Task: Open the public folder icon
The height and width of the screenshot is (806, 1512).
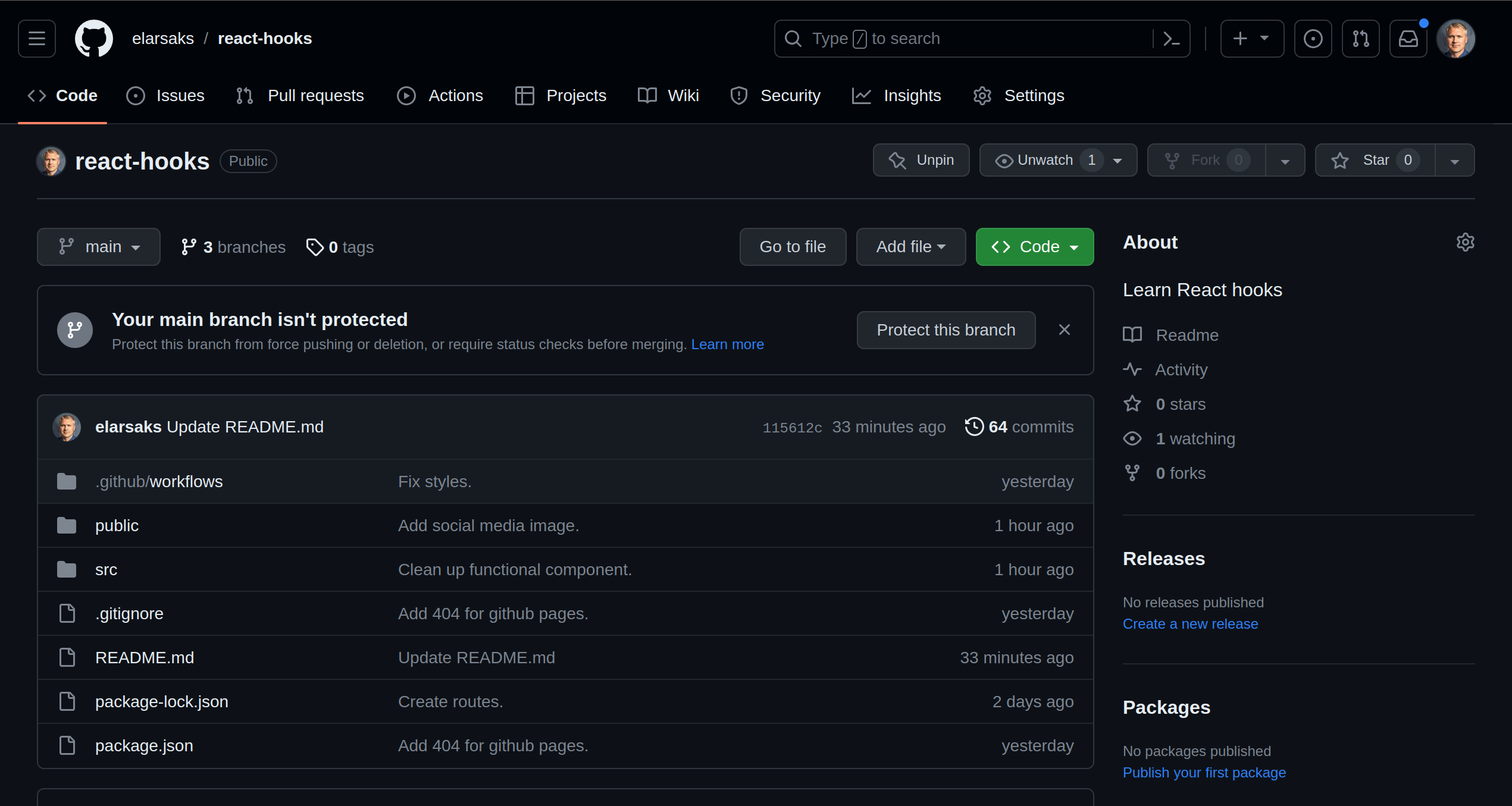Action: tap(67, 525)
